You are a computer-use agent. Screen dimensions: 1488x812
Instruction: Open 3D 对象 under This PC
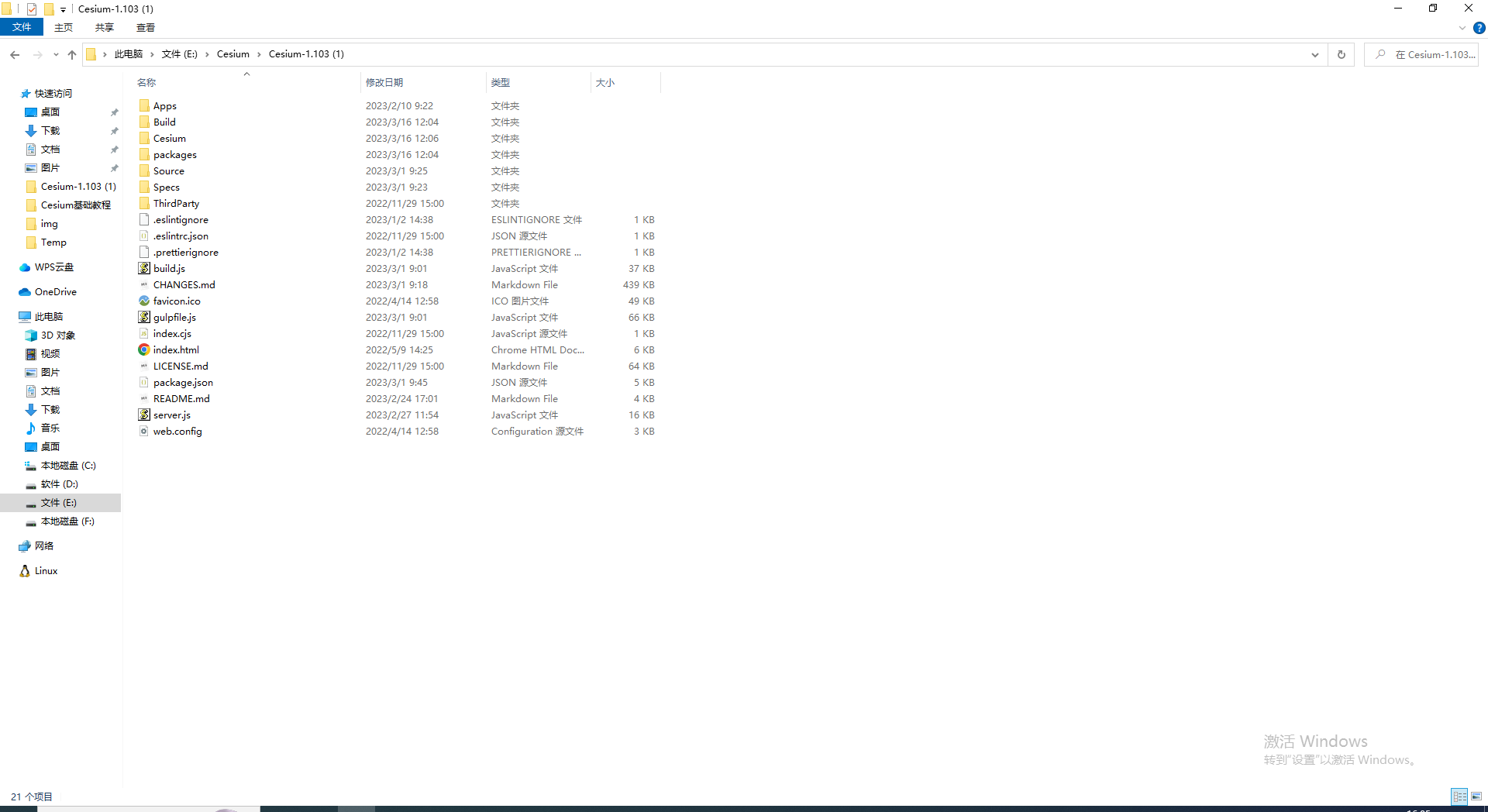tap(57, 335)
